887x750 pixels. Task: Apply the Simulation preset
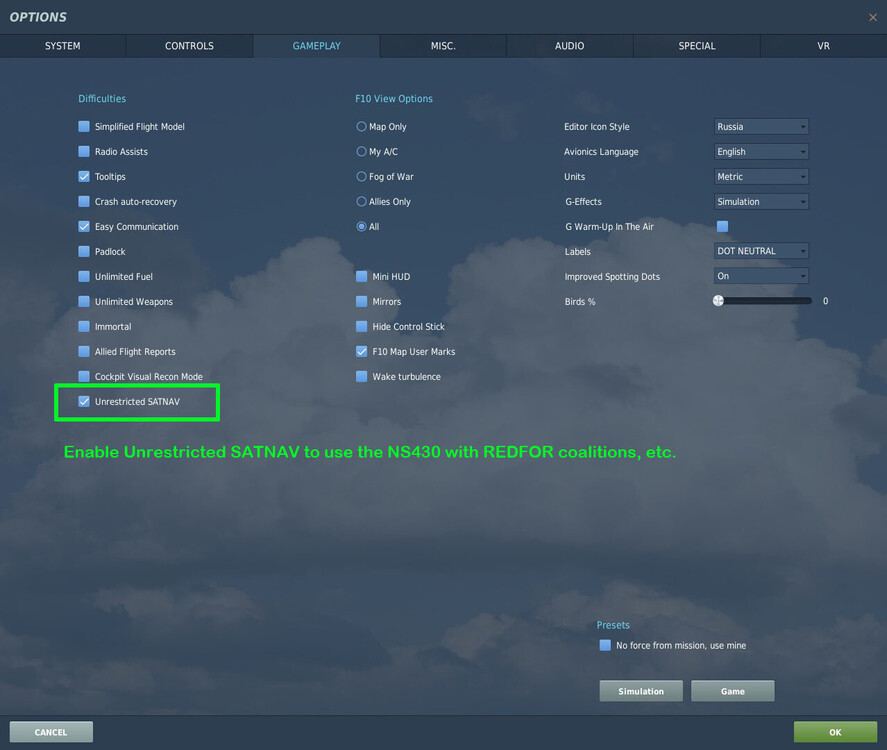[x=641, y=691]
